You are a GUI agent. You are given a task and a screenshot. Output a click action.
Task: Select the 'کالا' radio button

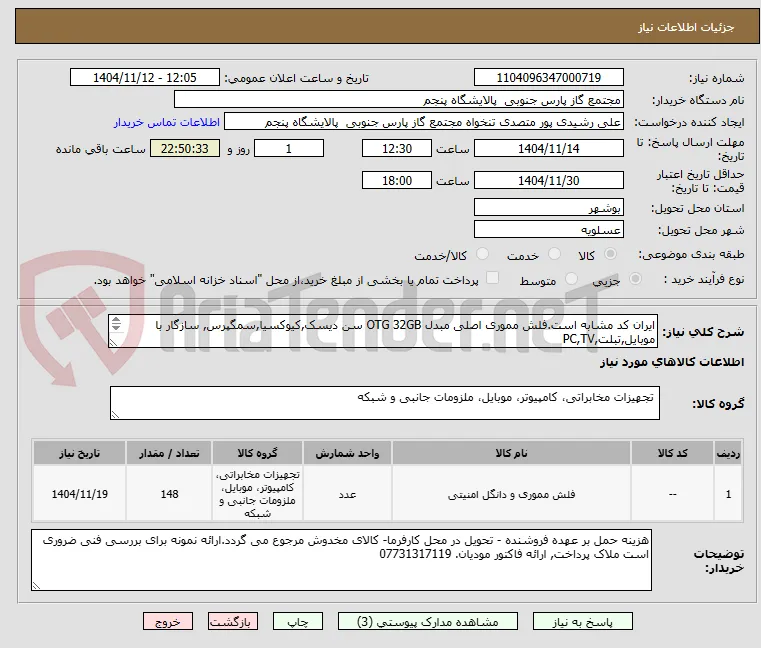click(x=611, y=254)
